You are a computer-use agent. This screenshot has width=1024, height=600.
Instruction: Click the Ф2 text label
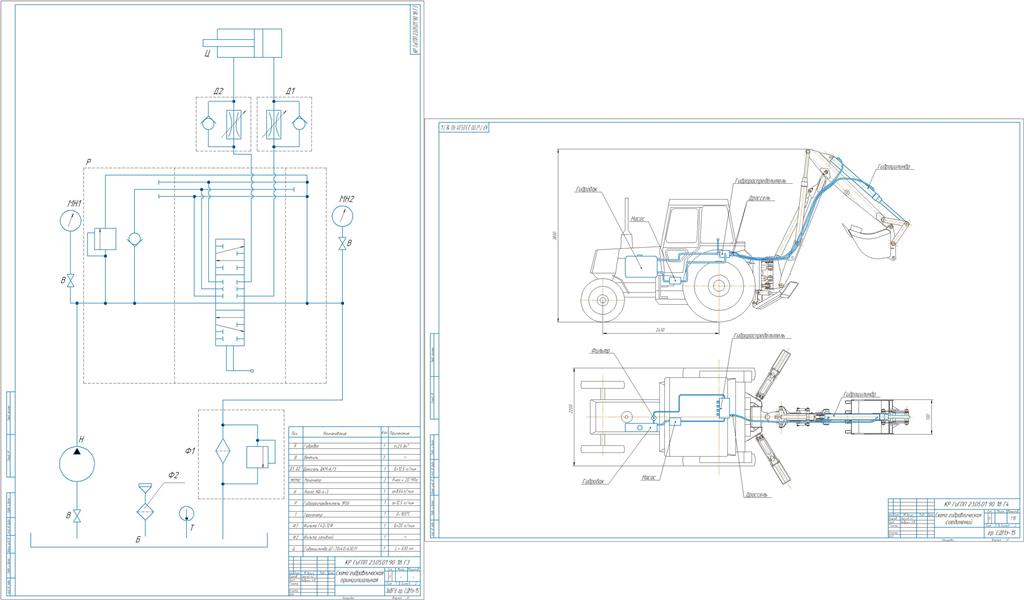point(173,475)
